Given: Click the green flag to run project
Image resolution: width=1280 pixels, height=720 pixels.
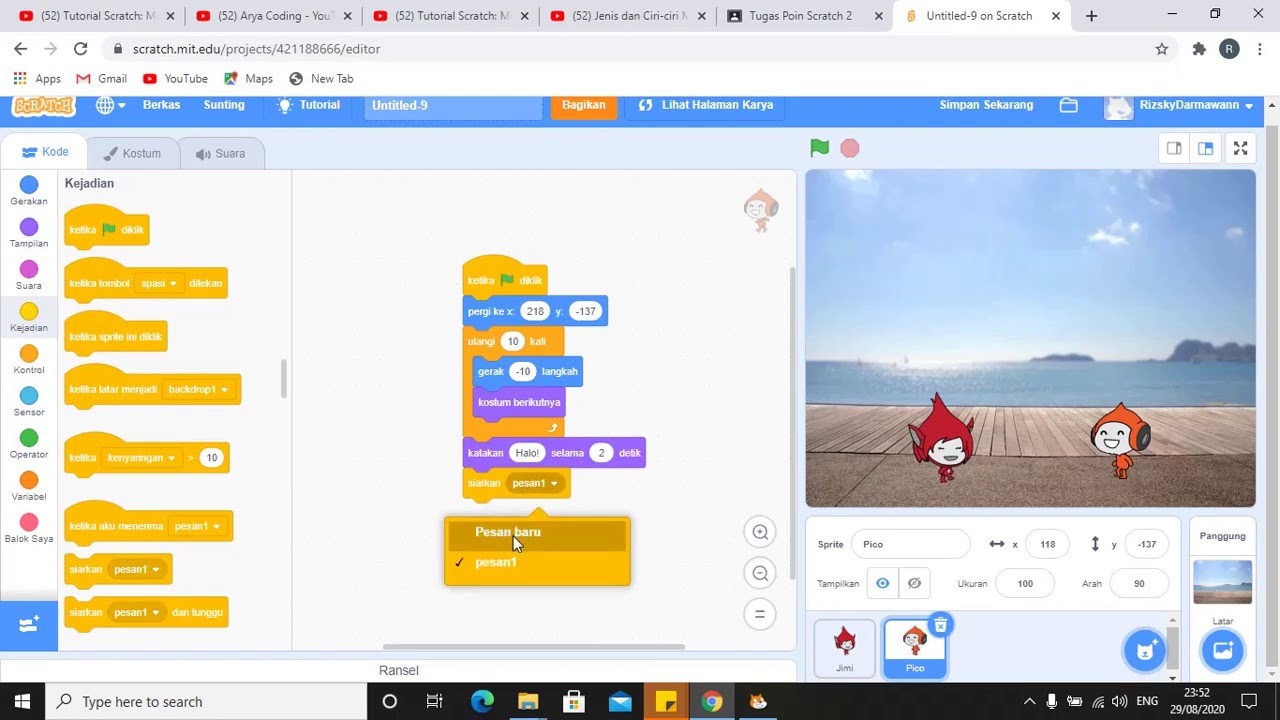Looking at the screenshot, I should (819, 148).
